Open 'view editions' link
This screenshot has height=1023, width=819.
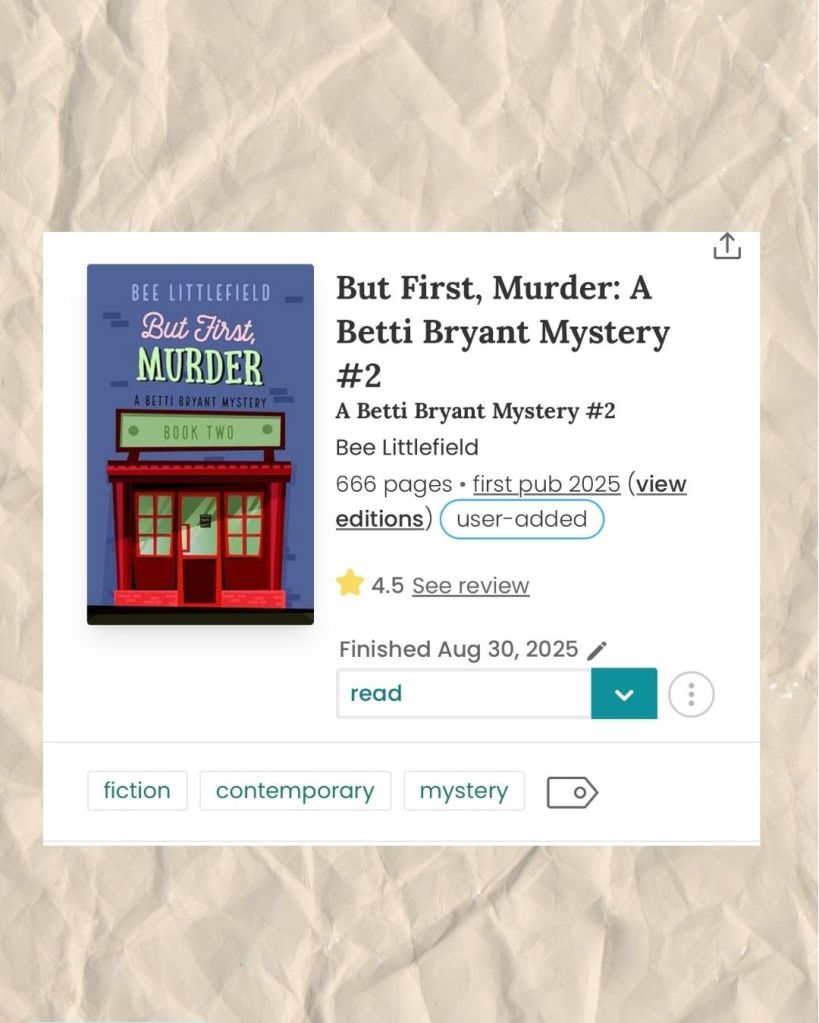[x=511, y=501]
